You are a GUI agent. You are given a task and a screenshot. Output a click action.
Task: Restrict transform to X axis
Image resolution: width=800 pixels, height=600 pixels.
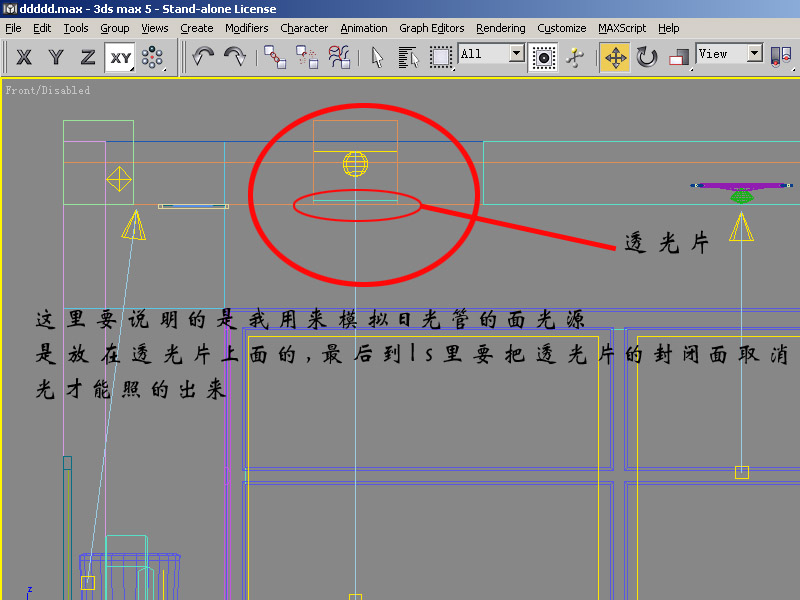[24, 57]
